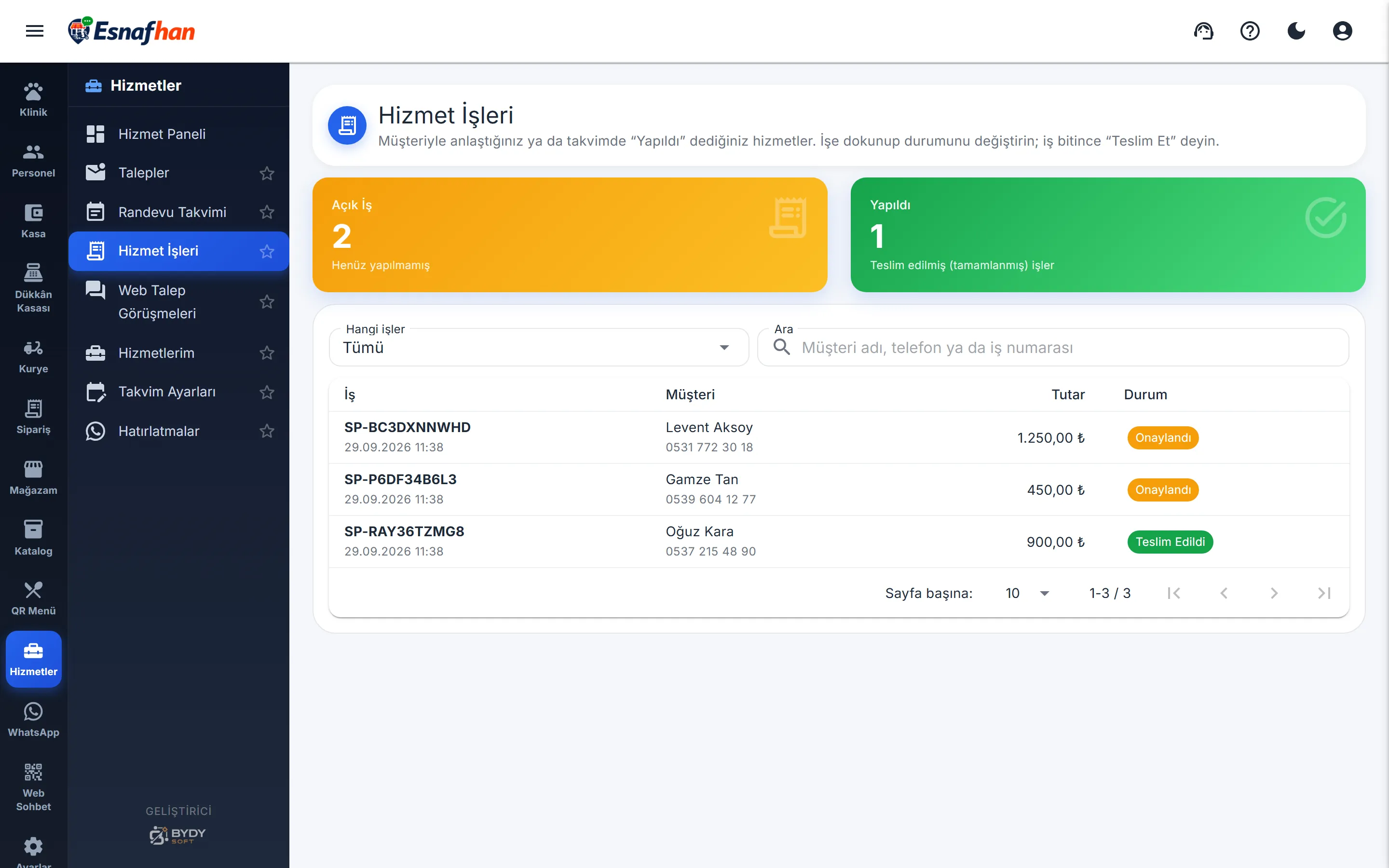Click the Yapıldı summary card
The height and width of the screenshot is (868, 1389).
pos(1108,235)
